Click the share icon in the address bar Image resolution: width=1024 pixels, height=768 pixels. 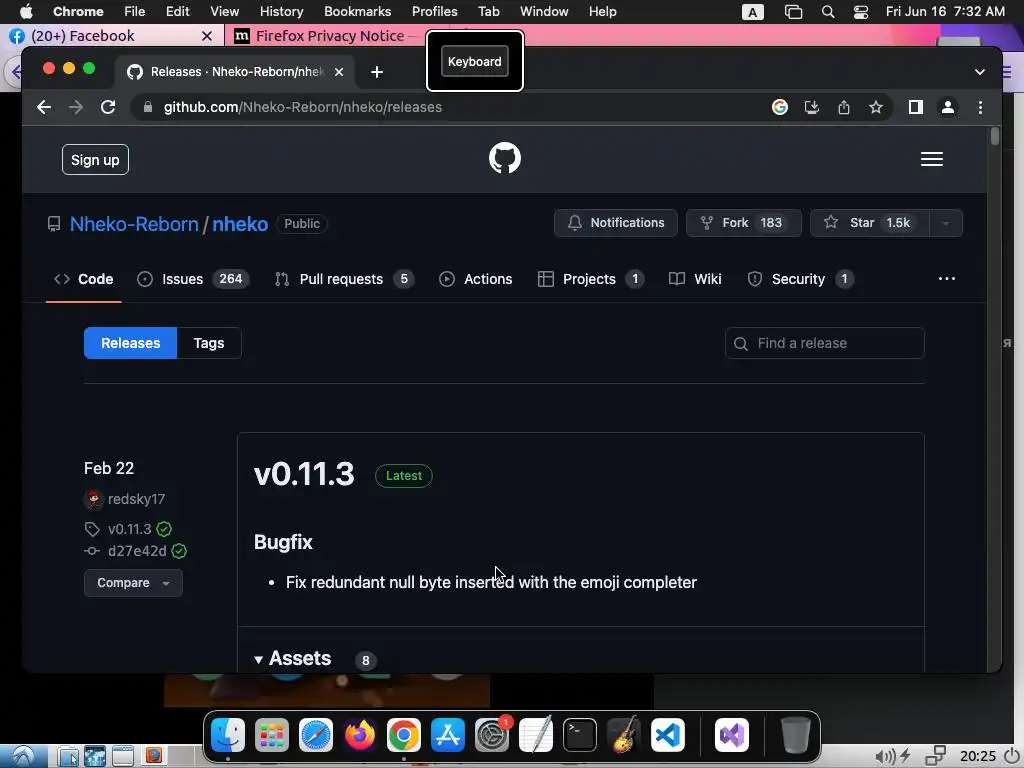(x=844, y=107)
